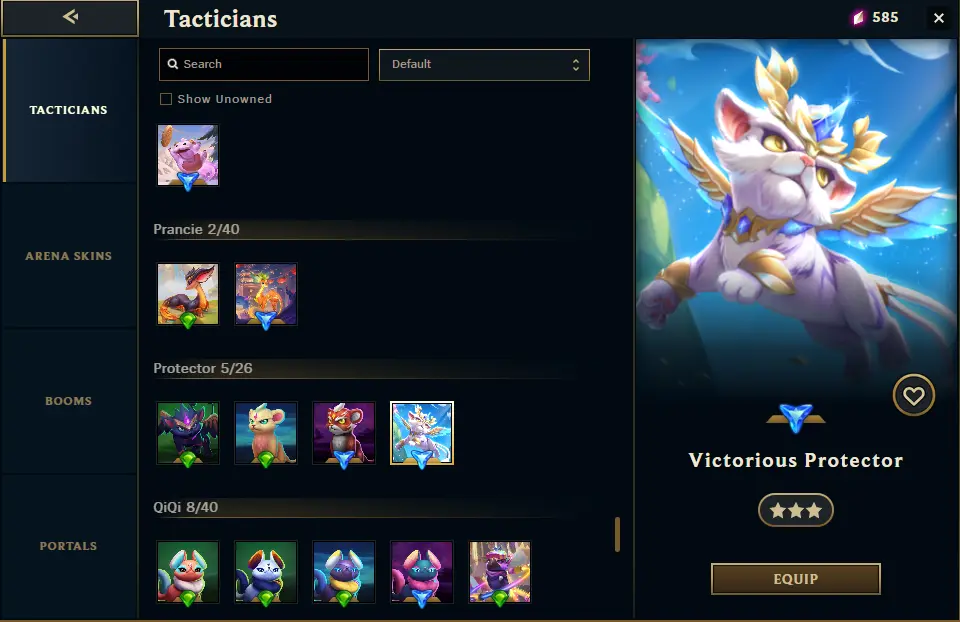
Task: Select the pink hippo tactician thumbnail
Action: (x=188, y=156)
